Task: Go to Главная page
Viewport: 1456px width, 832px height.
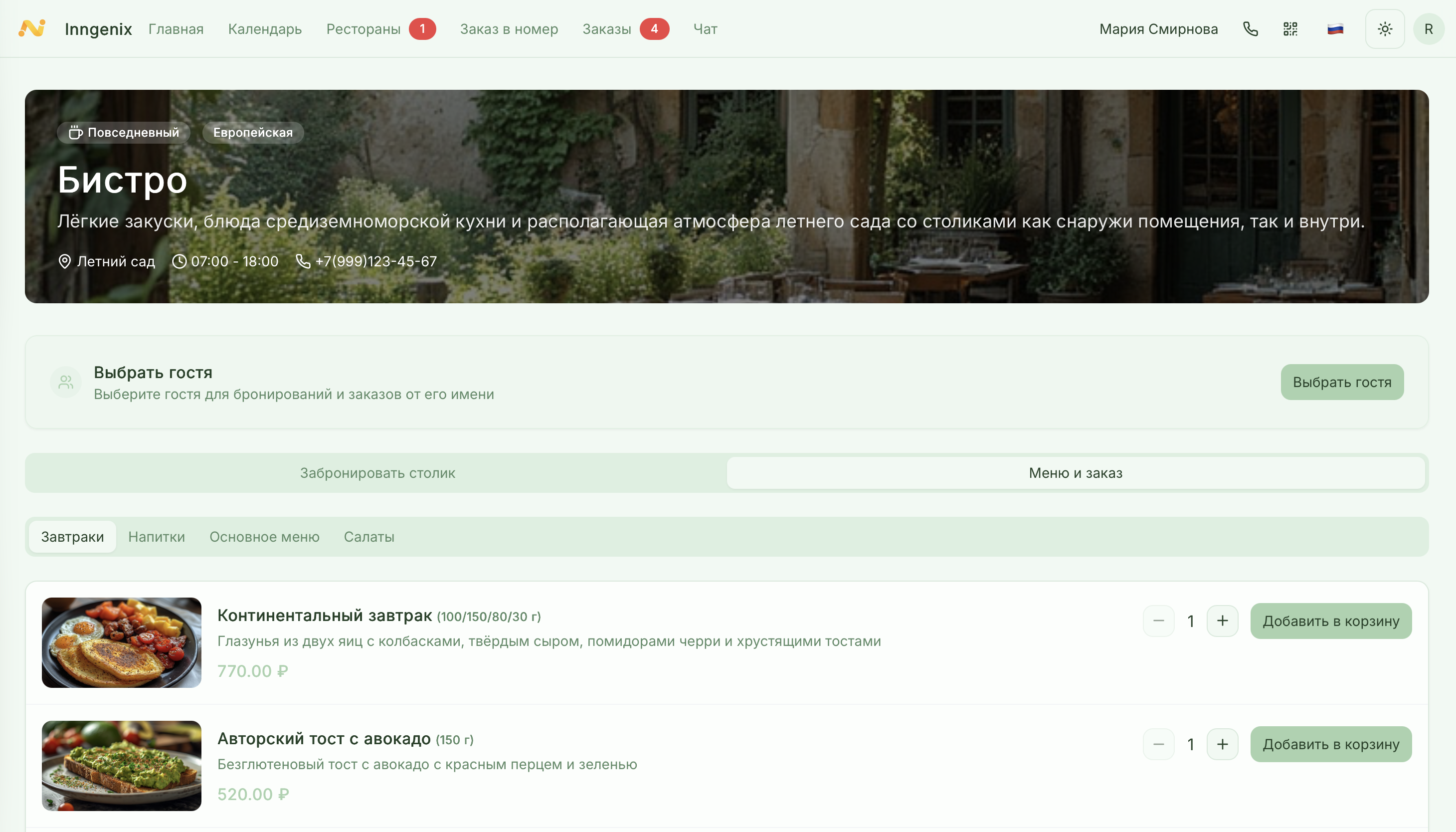Action: pyautogui.click(x=176, y=28)
